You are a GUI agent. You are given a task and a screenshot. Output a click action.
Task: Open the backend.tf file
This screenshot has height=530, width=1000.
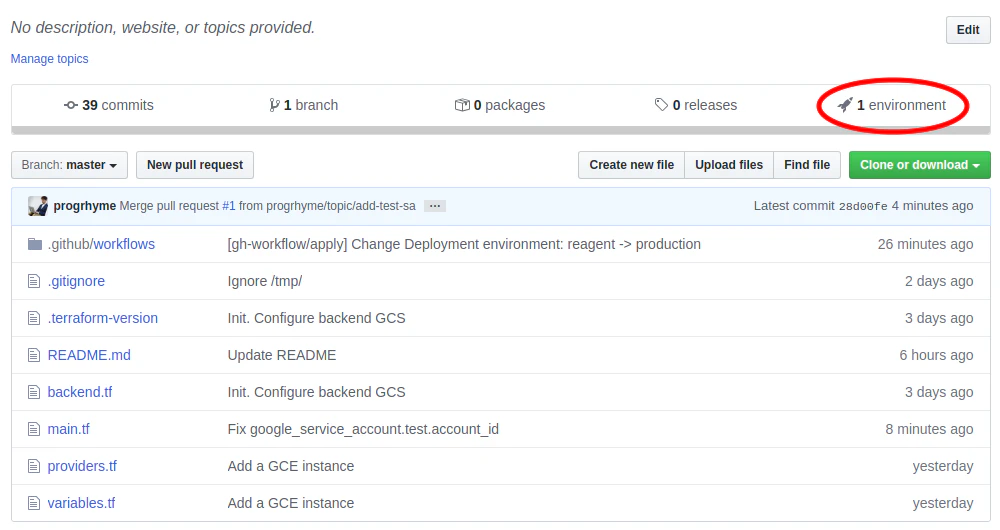click(80, 392)
